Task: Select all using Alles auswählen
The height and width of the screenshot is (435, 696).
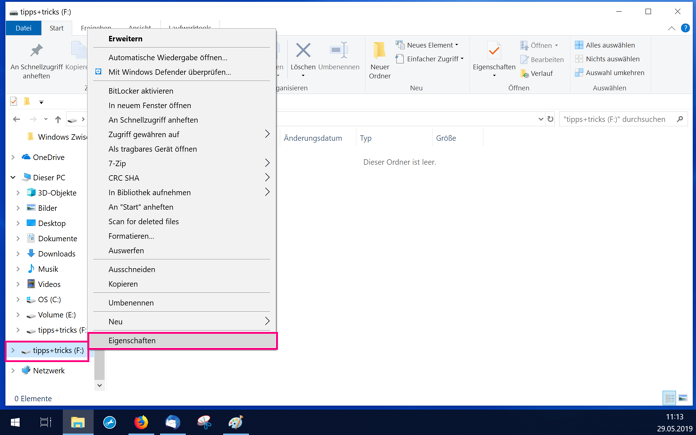Action: tap(605, 45)
